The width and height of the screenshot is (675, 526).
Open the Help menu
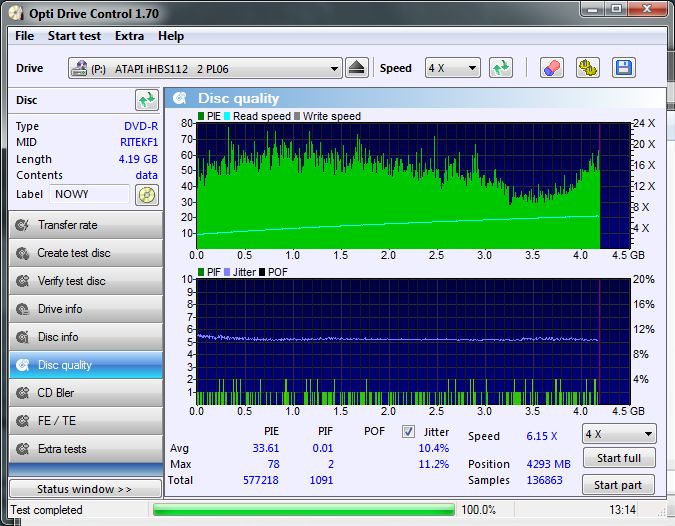(171, 36)
